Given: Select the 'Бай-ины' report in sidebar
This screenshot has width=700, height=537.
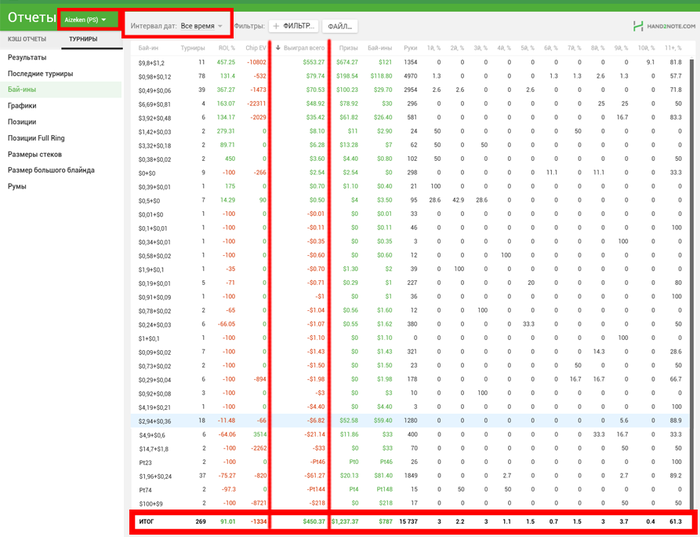Looking at the screenshot, I should [x=61, y=90].
